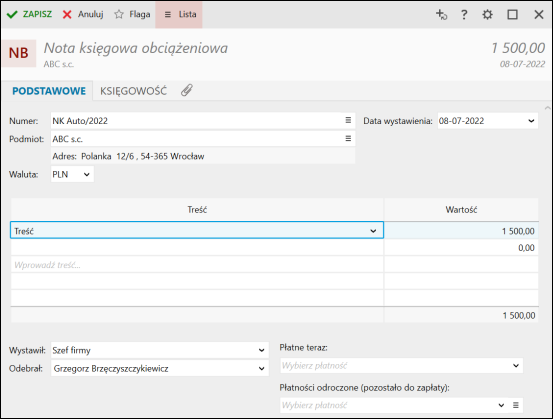Click the list icon beside Płatności odroczone
Image resolution: width=553 pixels, height=419 pixels.
click(516, 405)
